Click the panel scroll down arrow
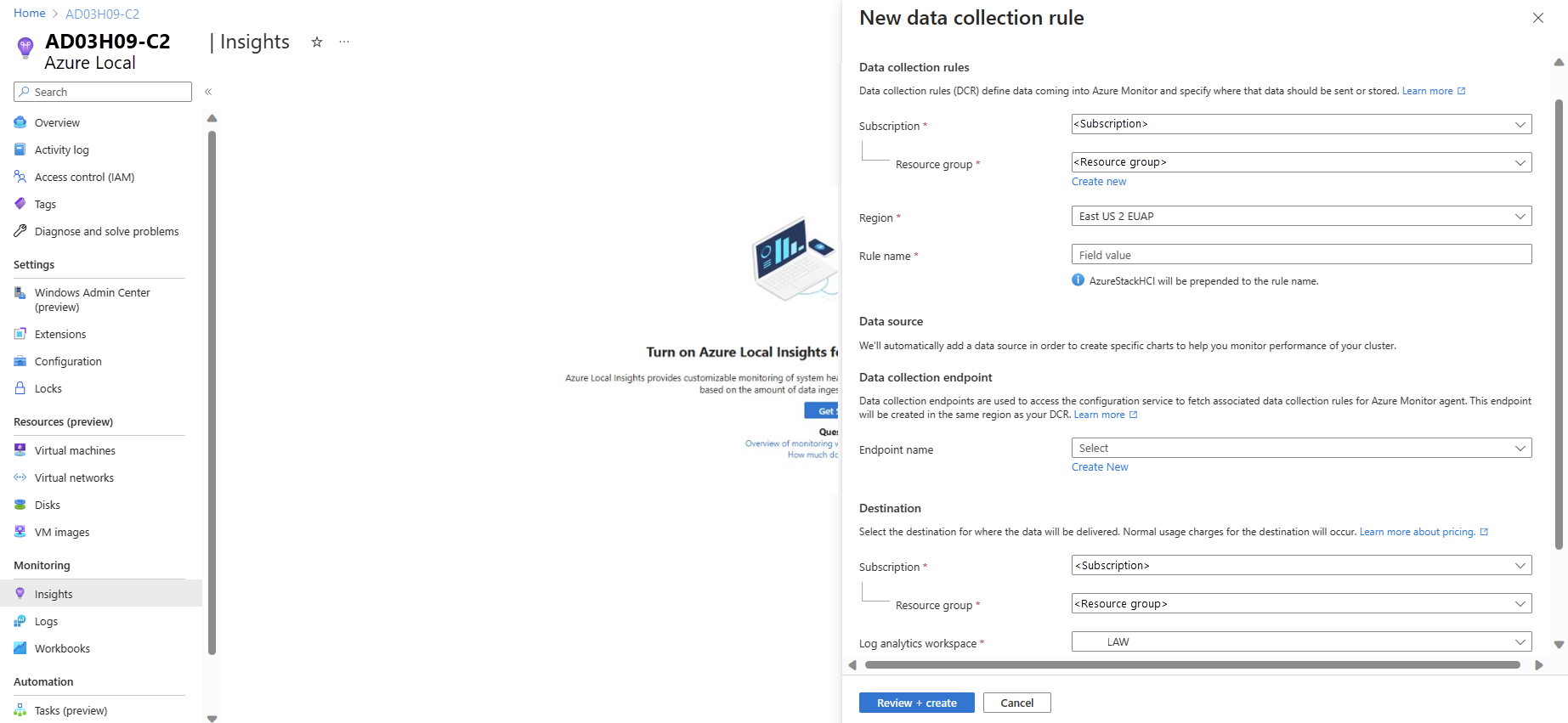Screen dimensions: 1568x723 pyautogui.click(x=1559, y=645)
